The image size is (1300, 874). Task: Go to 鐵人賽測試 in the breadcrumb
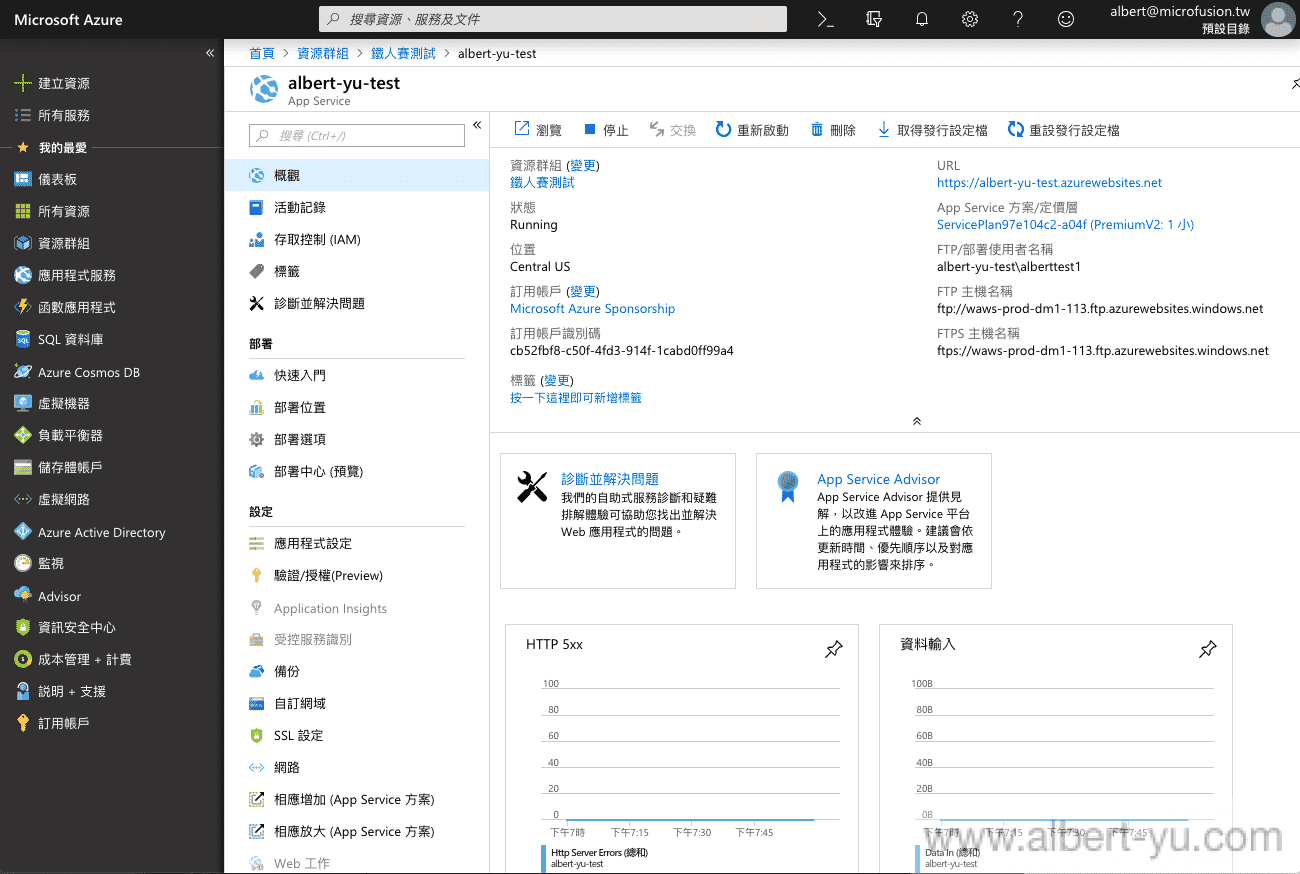point(403,53)
